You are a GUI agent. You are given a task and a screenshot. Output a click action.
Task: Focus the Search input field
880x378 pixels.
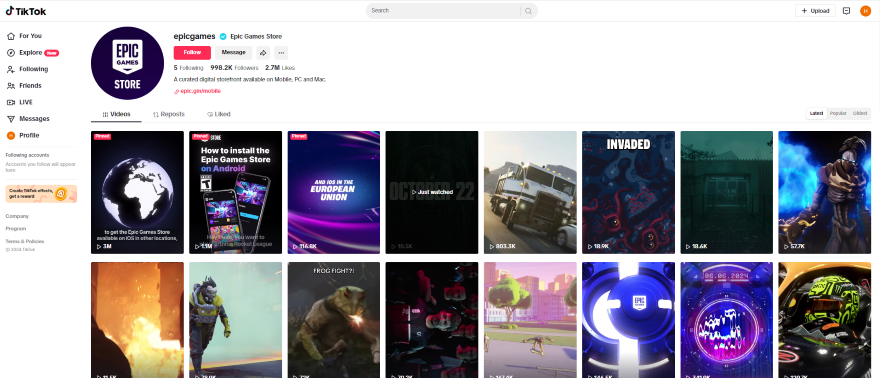coord(443,11)
